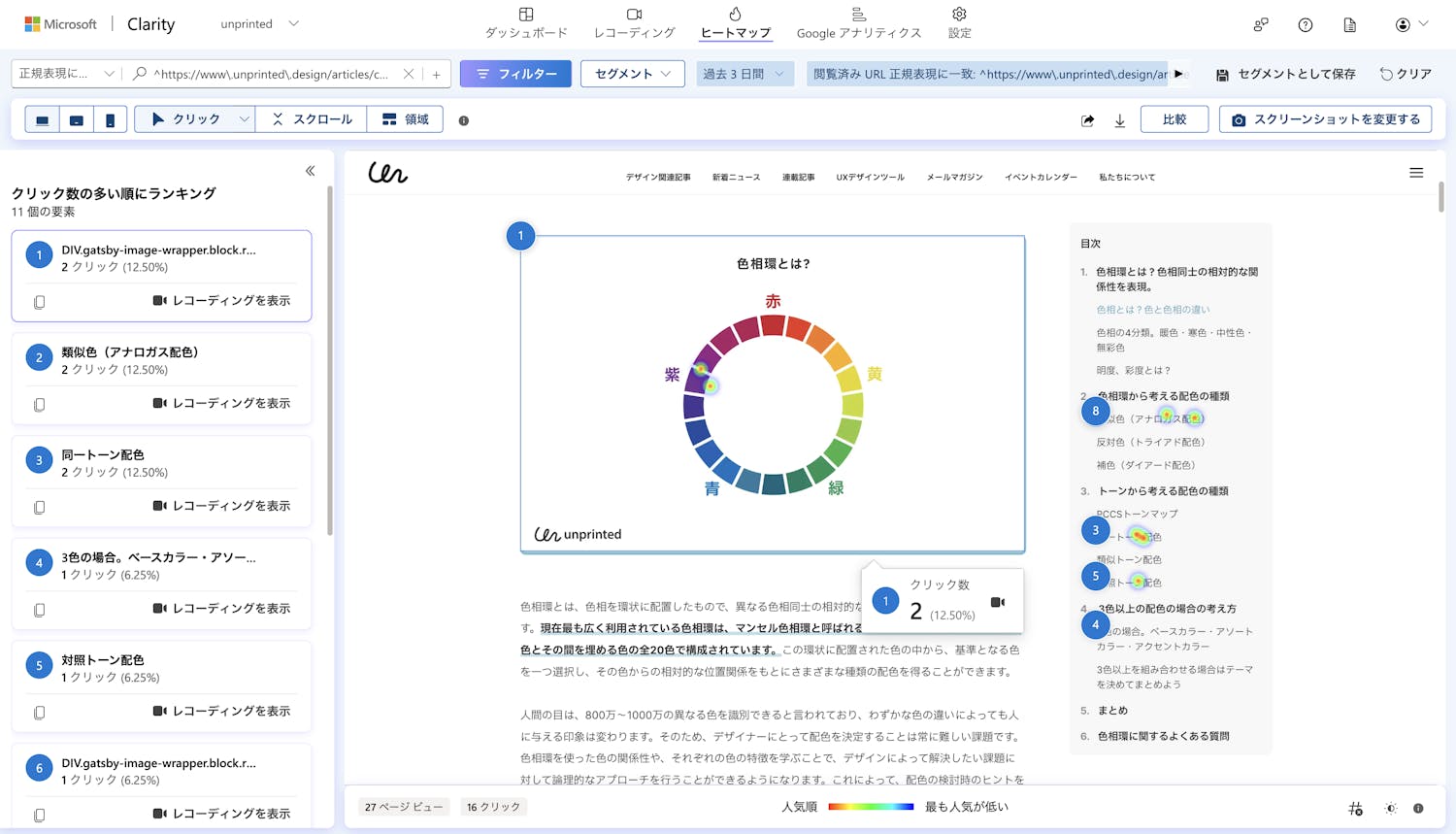
Task: Go to the レコーディング tab
Action: [634, 23]
